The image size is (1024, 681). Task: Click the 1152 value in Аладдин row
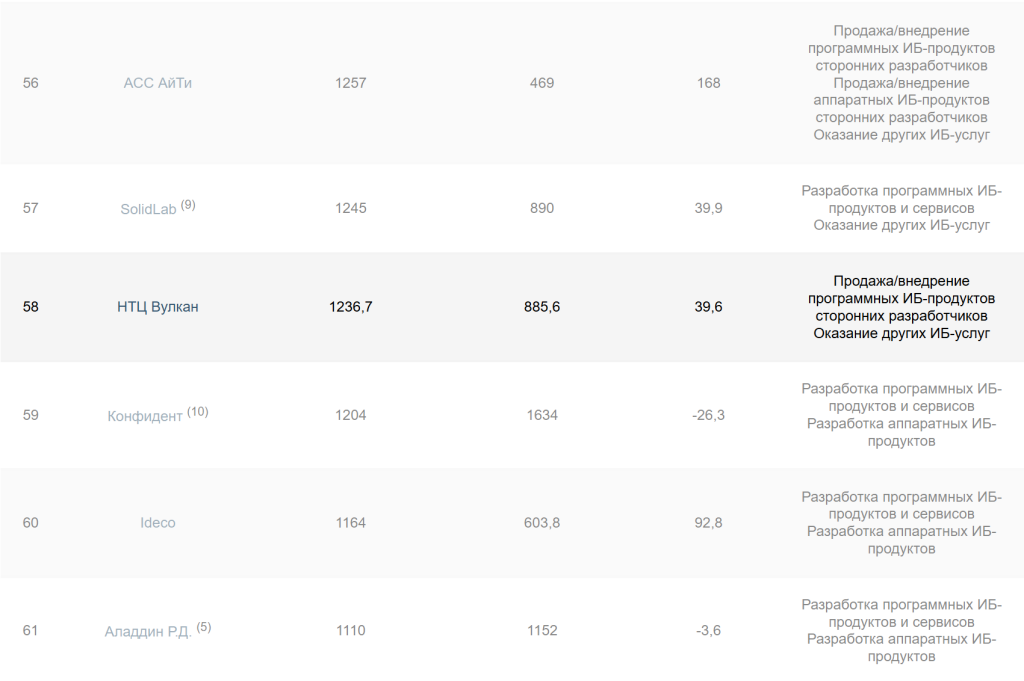pyautogui.click(x=542, y=631)
